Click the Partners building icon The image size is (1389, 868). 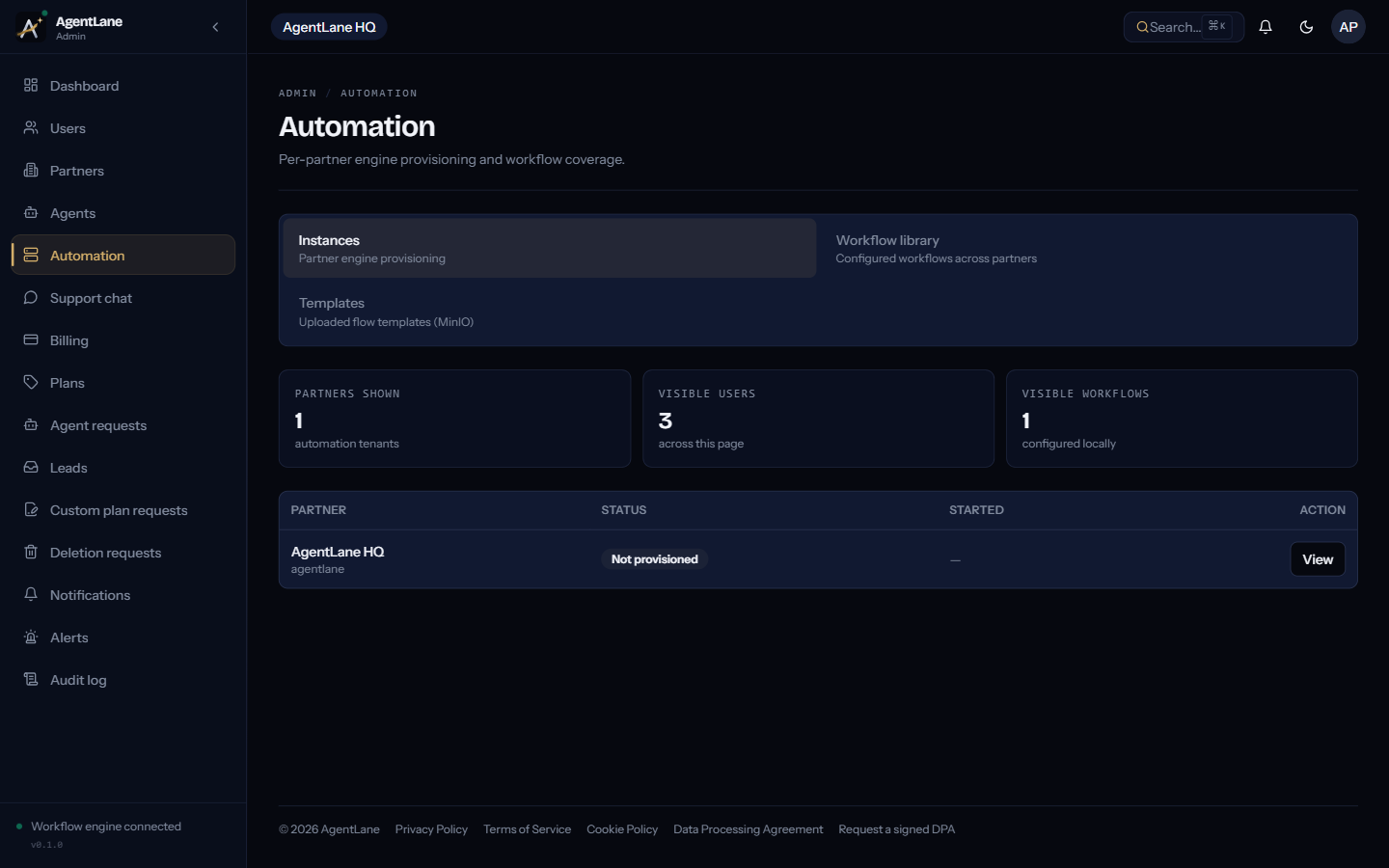[x=31, y=171]
